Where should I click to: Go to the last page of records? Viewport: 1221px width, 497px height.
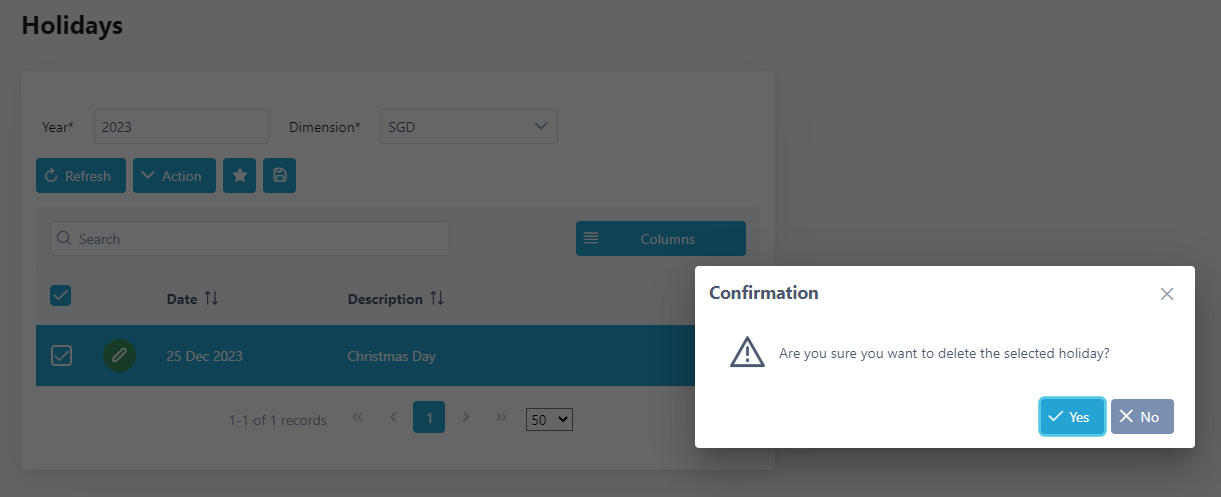pos(501,417)
